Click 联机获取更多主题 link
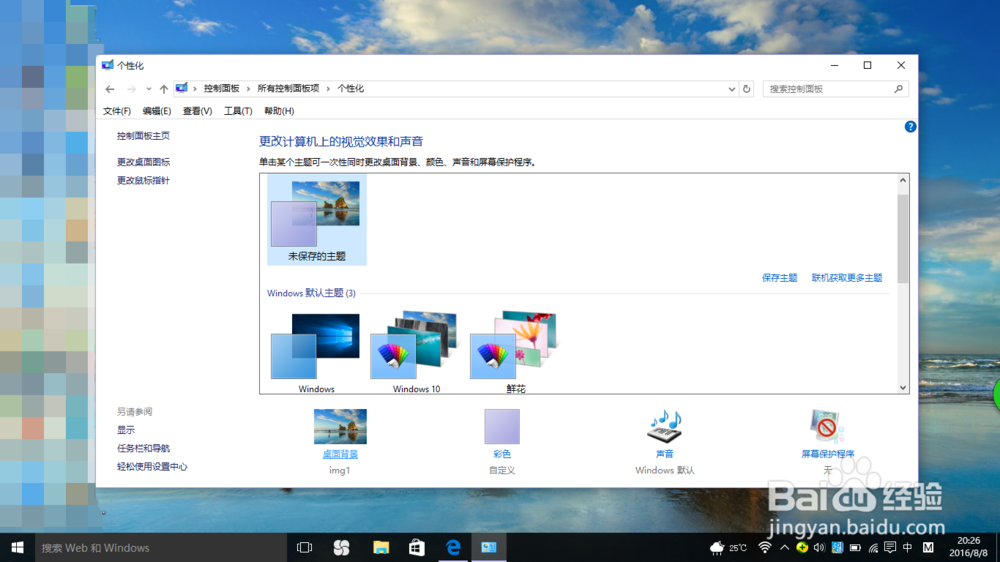Viewport: 1000px width, 562px height. [847, 277]
